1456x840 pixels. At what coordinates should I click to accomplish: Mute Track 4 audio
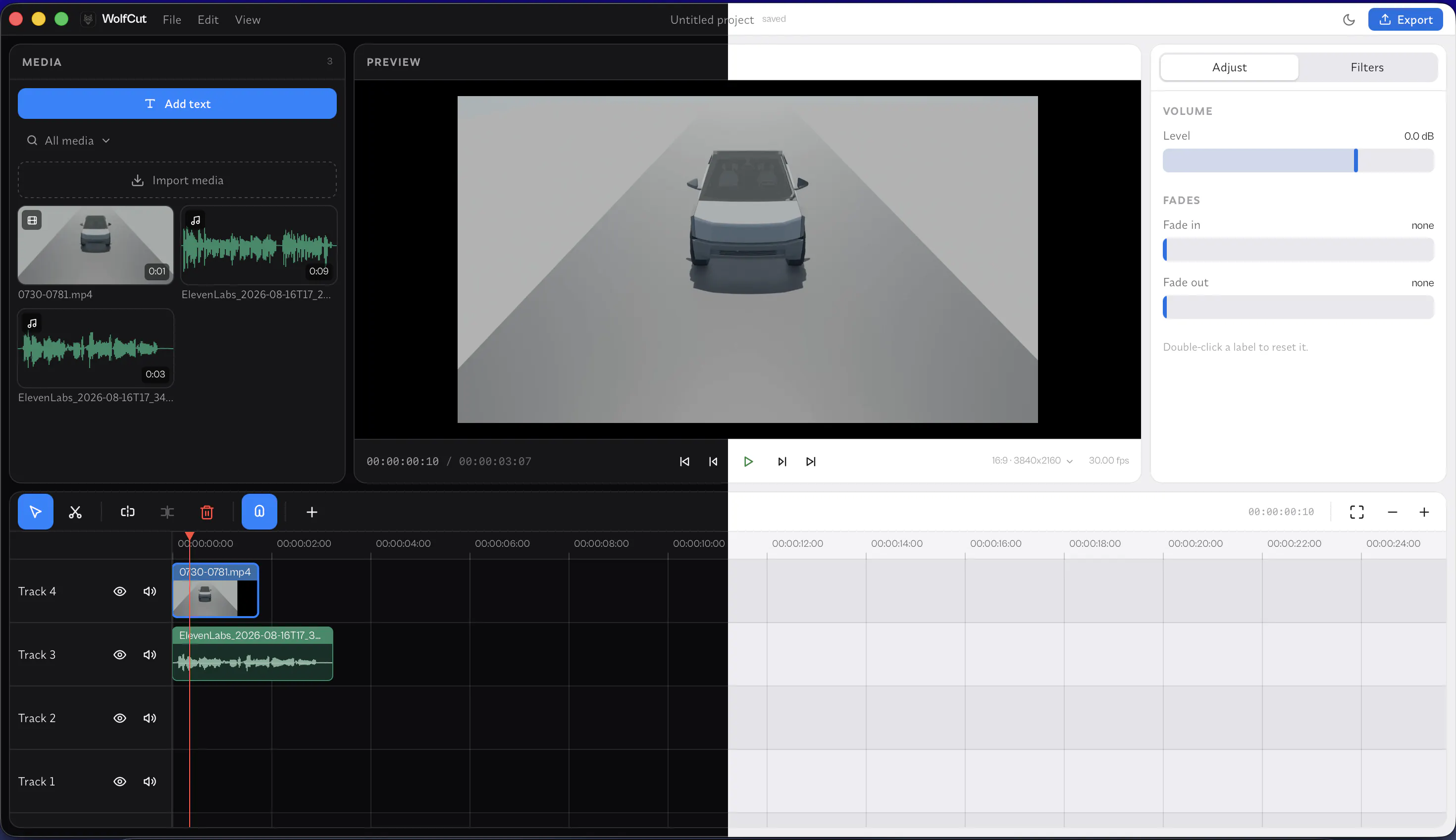pyautogui.click(x=150, y=591)
